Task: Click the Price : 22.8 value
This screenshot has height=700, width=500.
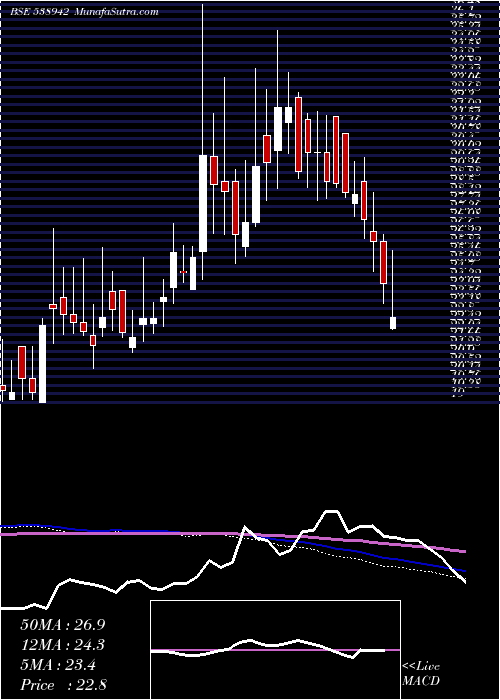Action: (63, 685)
